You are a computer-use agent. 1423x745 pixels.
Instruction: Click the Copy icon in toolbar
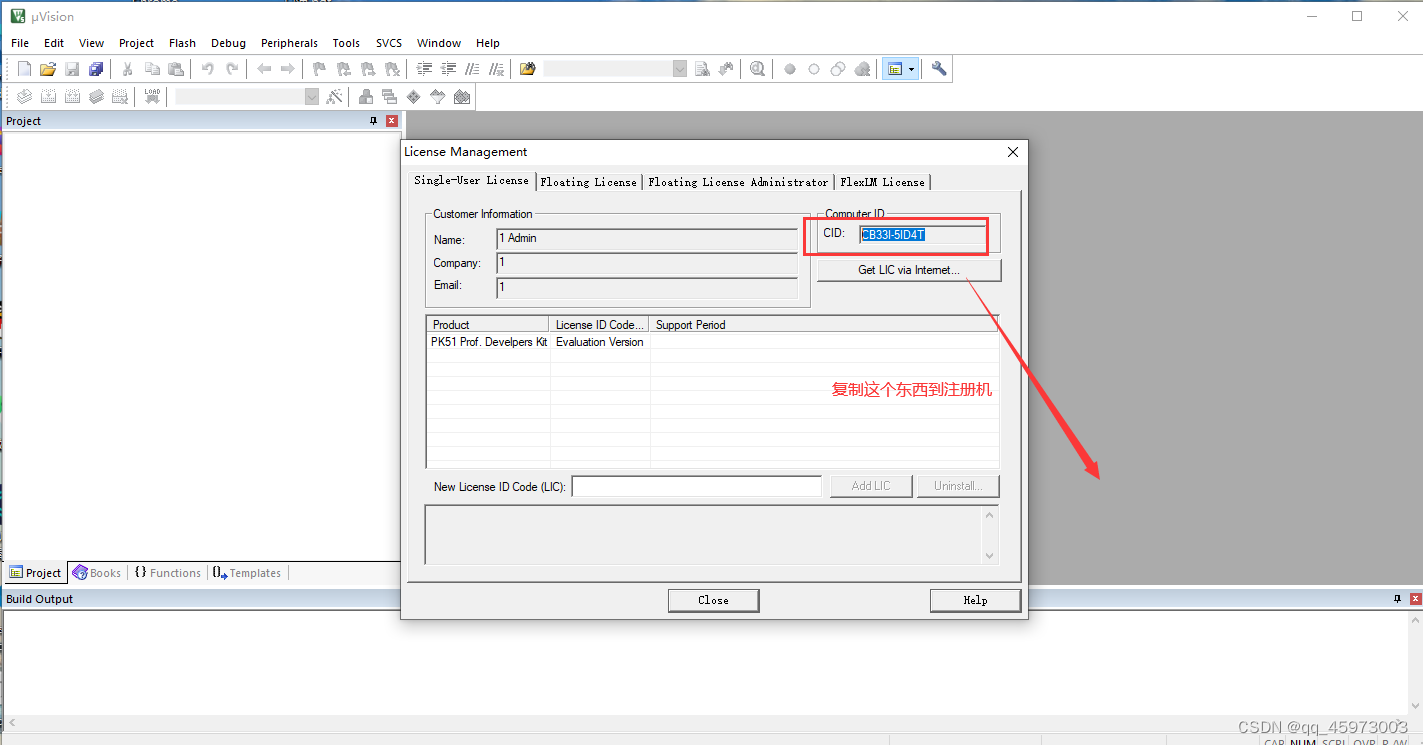pos(152,69)
